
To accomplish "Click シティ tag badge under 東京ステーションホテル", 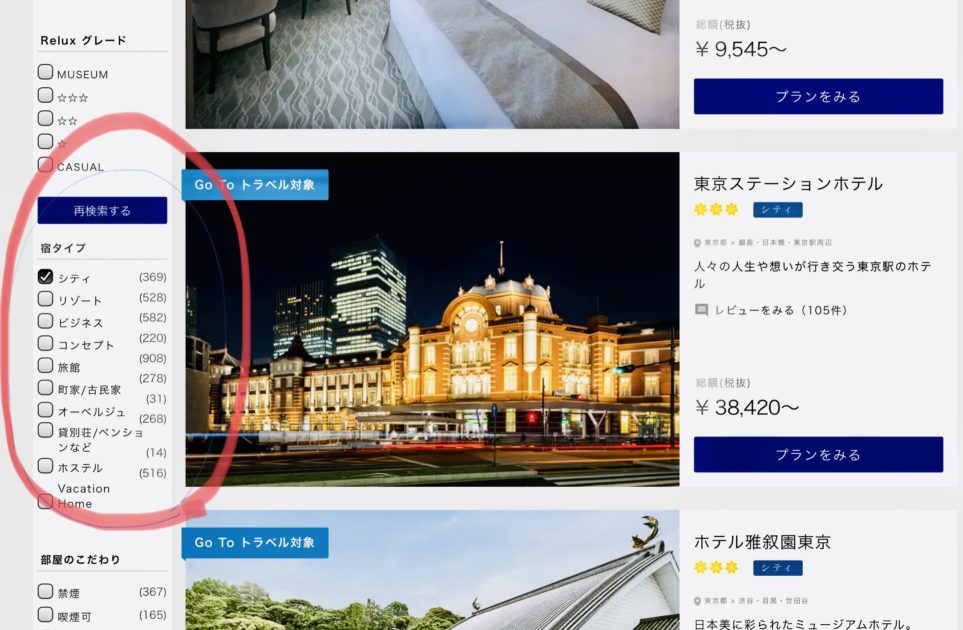I will (778, 210).
